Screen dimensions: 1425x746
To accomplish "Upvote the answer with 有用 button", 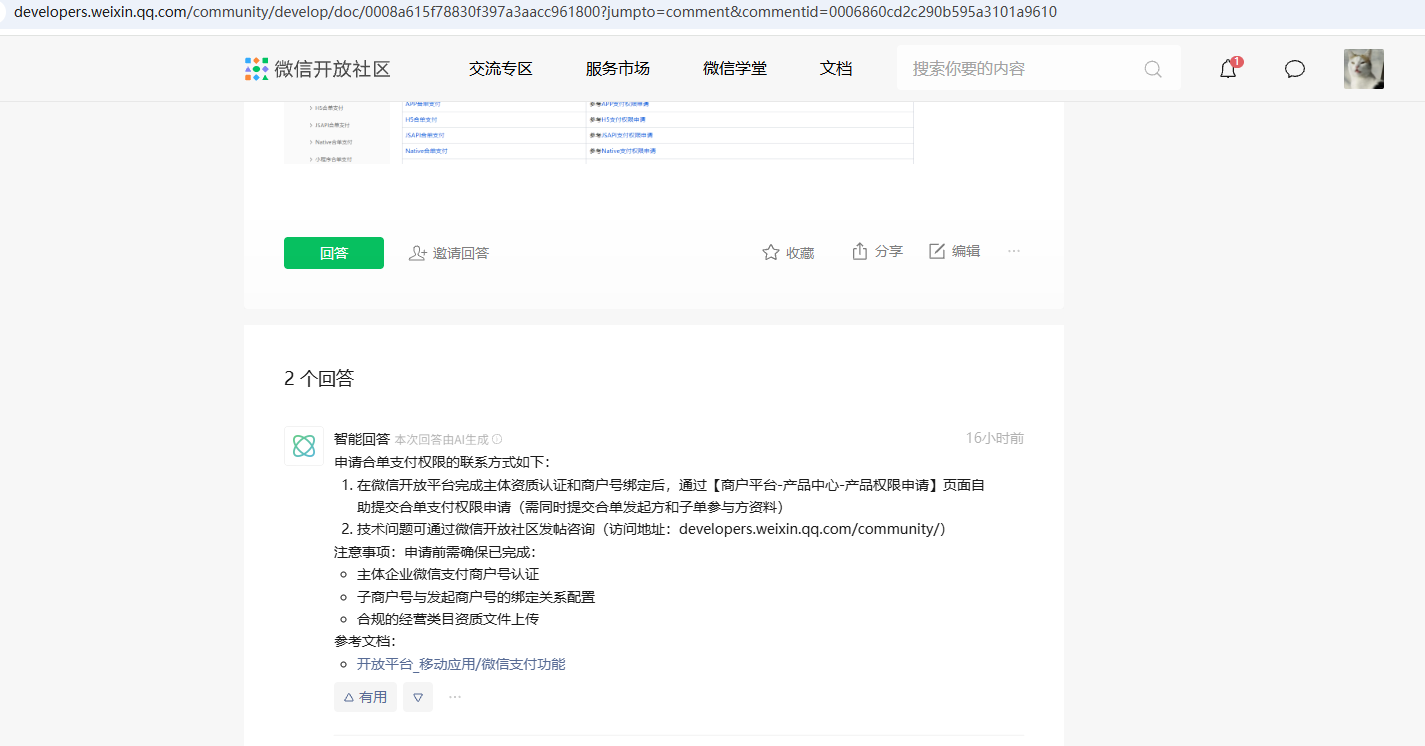I will pos(365,697).
